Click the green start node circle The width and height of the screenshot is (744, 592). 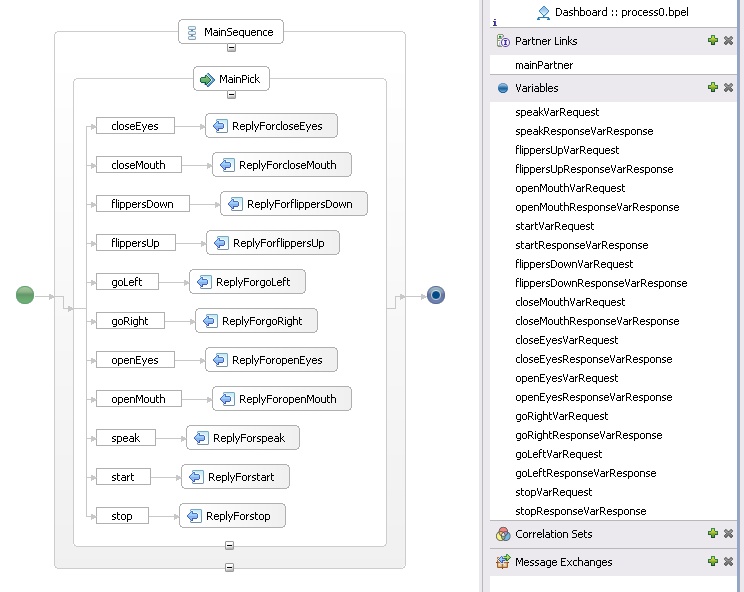pos(26,295)
